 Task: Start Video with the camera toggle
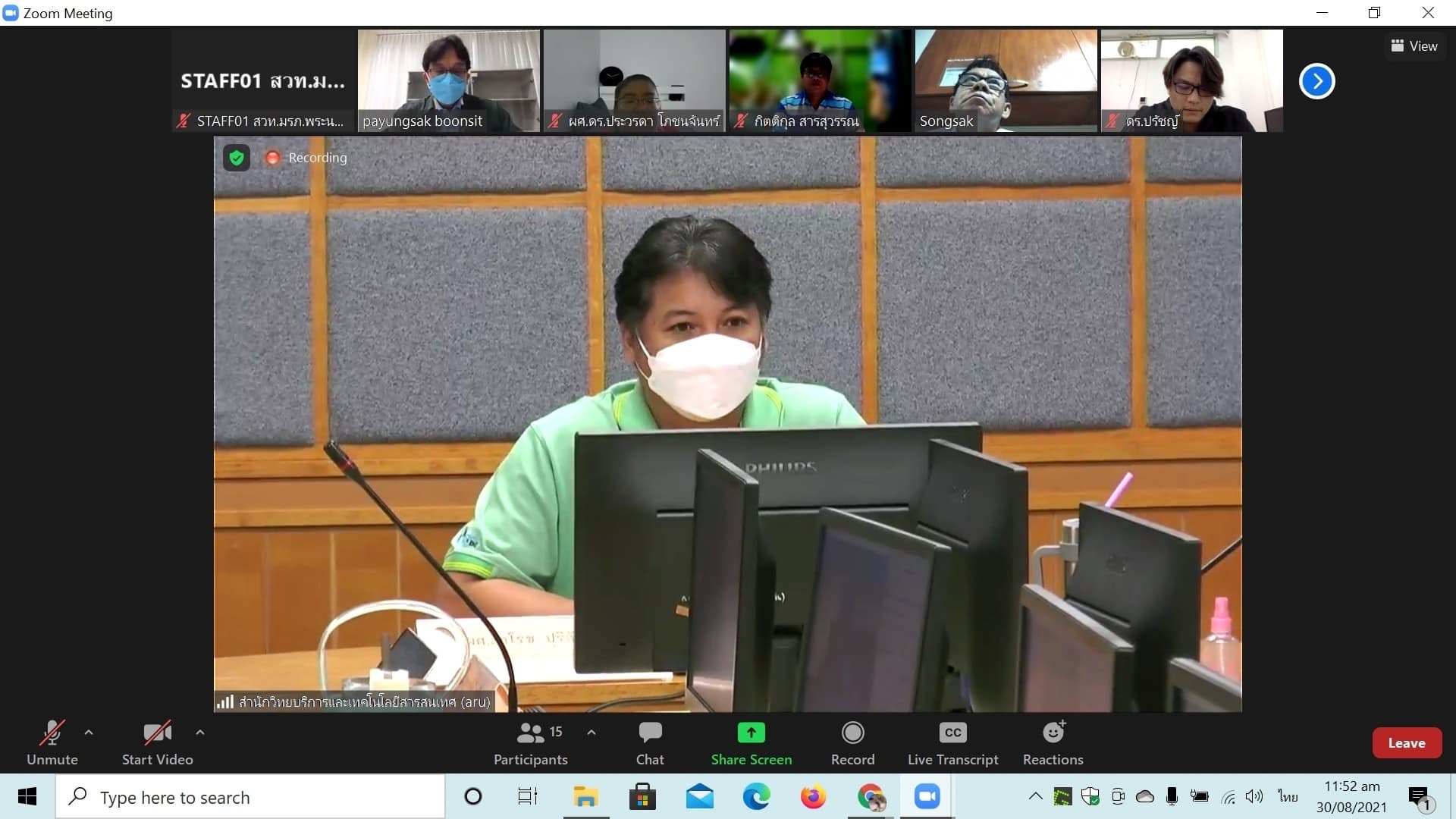157,742
